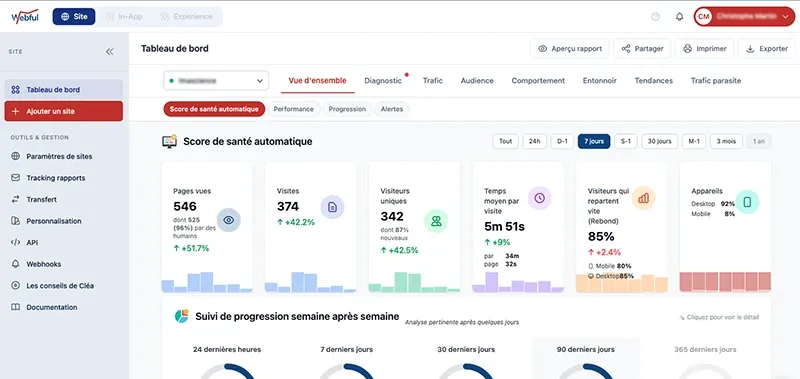Select Progression pill
The image size is (800, 379).
(347, 109)
